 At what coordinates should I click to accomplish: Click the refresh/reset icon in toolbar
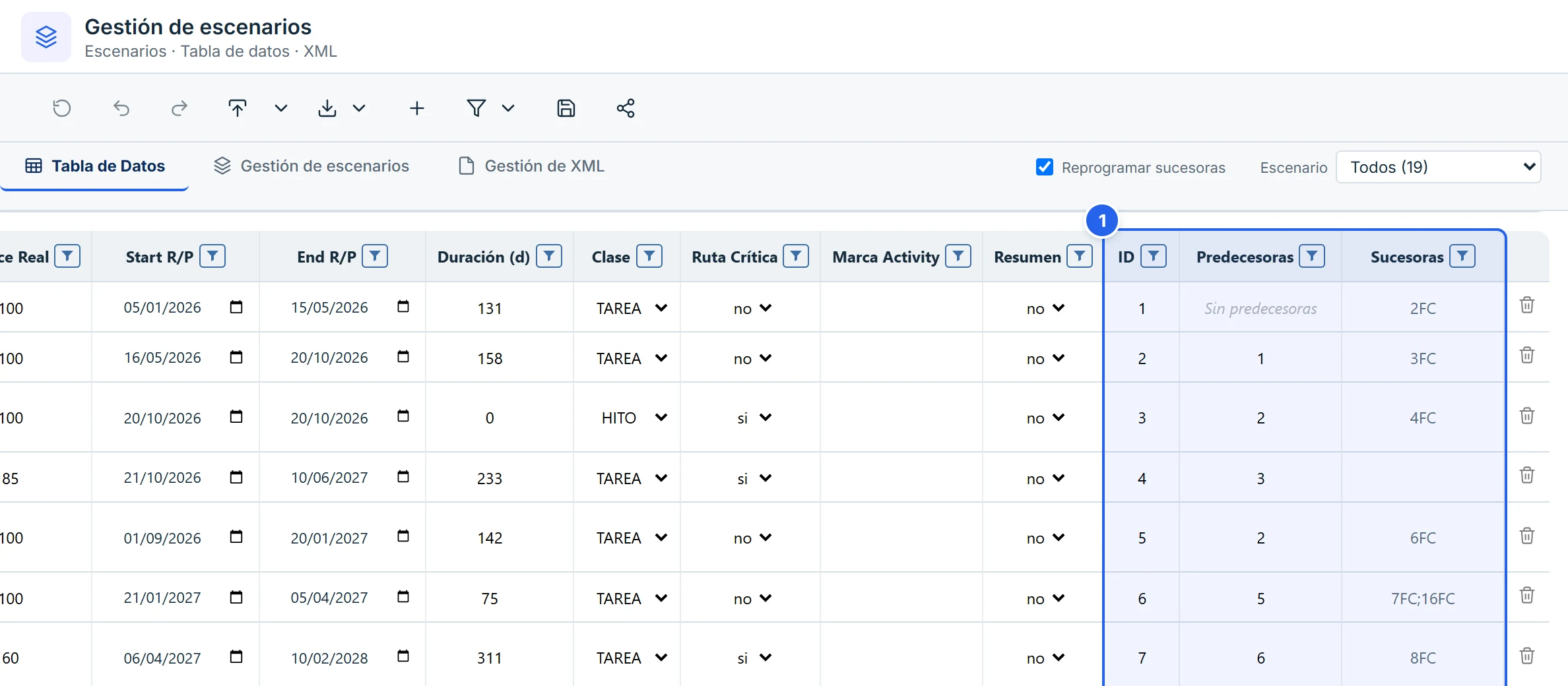click(x=62, y=108)
